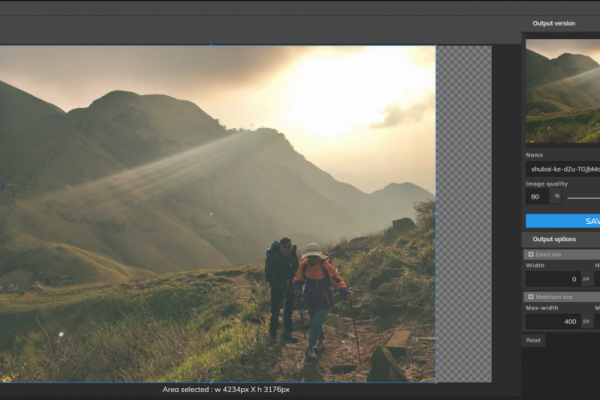Image resolution: width=600 pixels, height=400 pixels.
Task: Click the top-center crop handle
Action: (x=211, y=46)
